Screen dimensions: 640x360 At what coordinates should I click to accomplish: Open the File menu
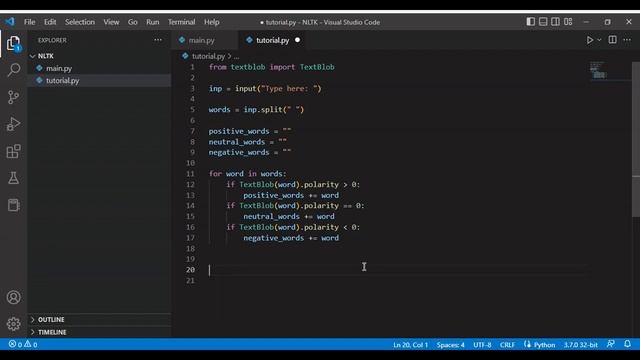tap(29, 22)
